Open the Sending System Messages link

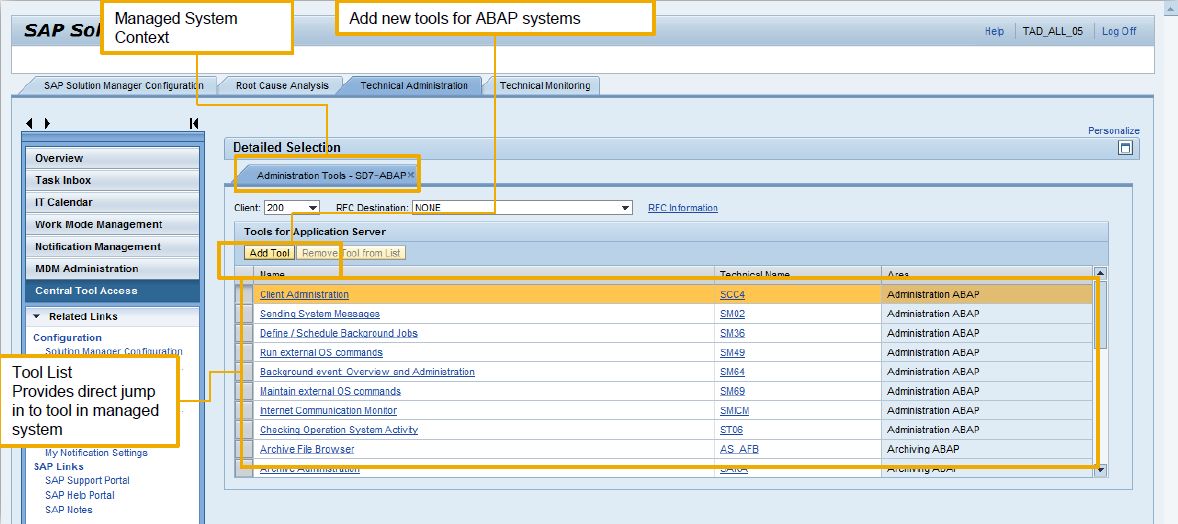(x=319, y=313)
